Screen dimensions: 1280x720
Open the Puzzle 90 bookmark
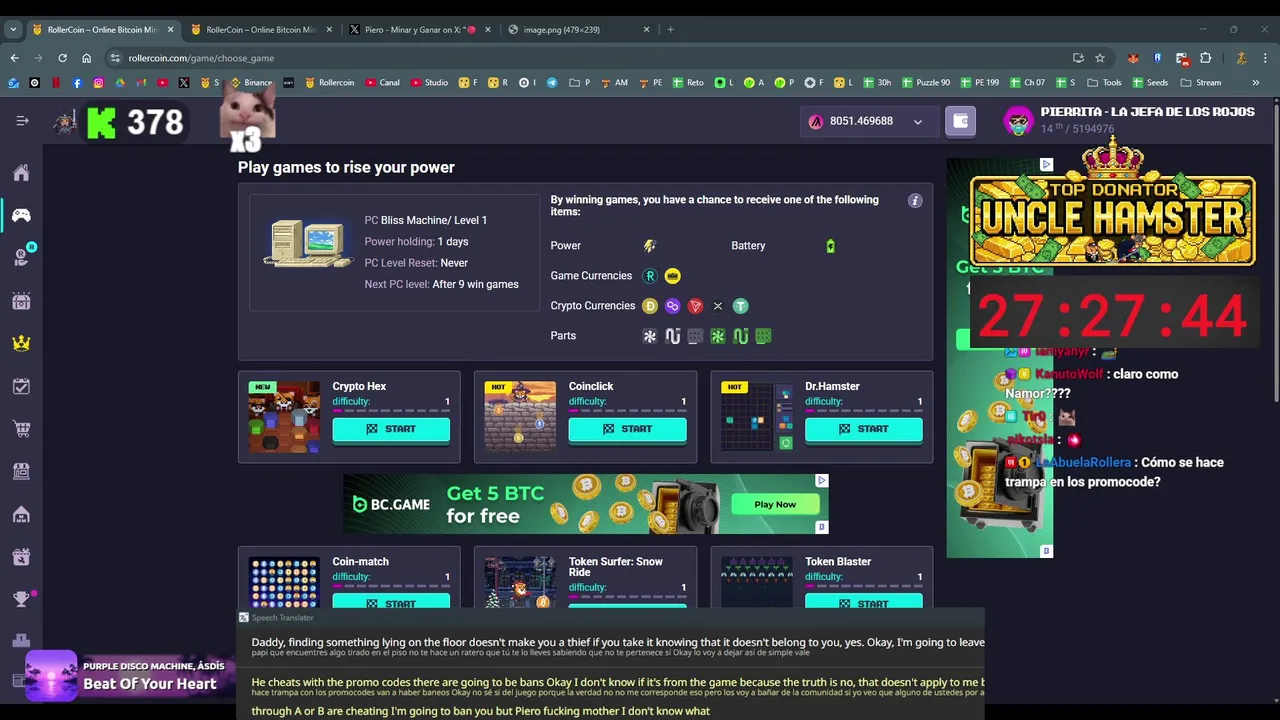(926, 83)
